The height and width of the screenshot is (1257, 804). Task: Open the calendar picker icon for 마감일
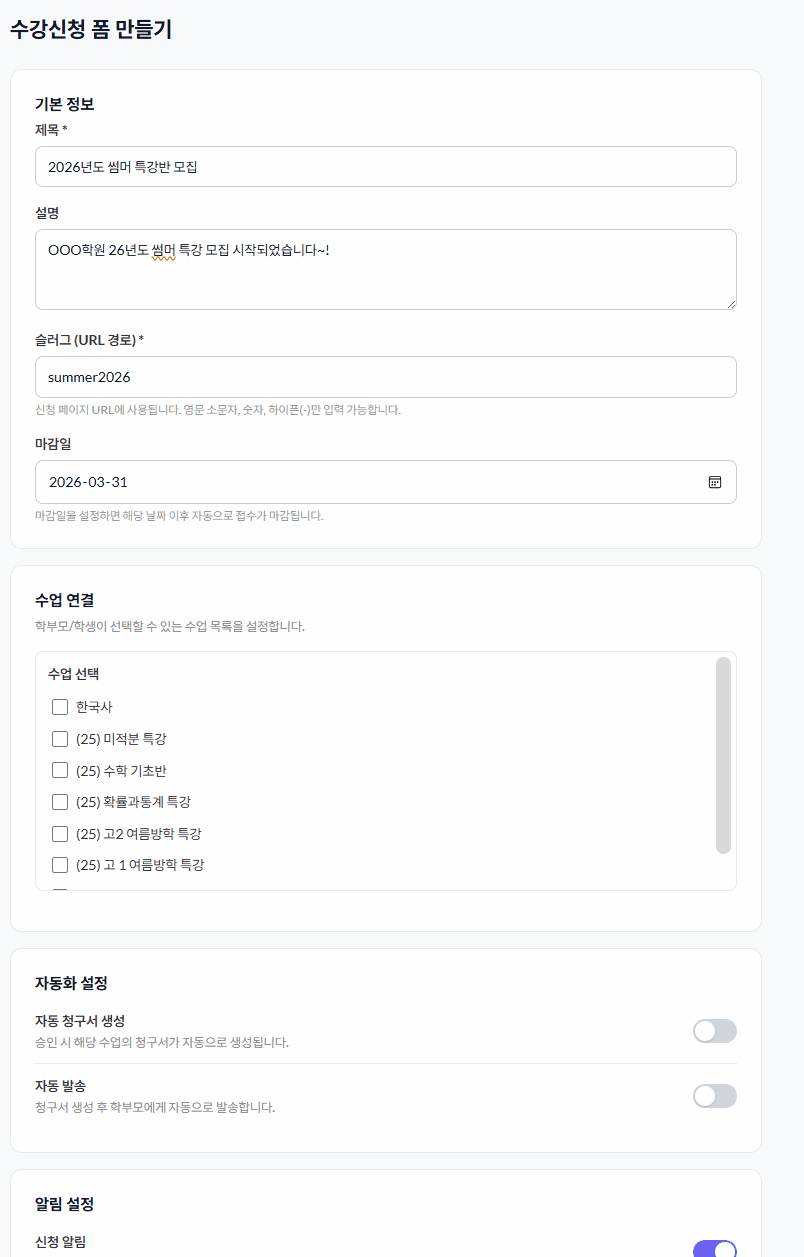(715, 482)
